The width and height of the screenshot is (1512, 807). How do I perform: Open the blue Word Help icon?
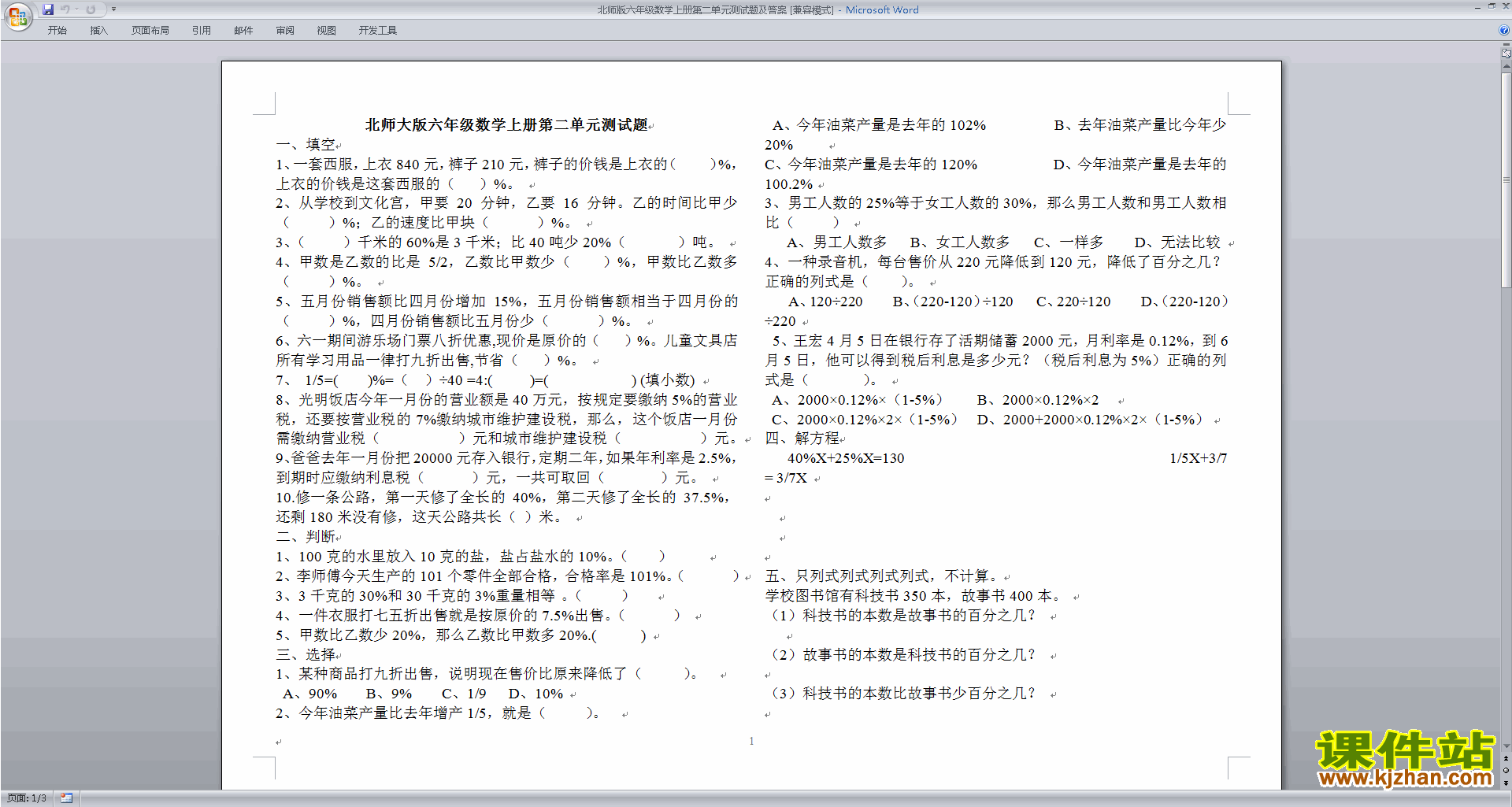click(x=1504, y=30)
